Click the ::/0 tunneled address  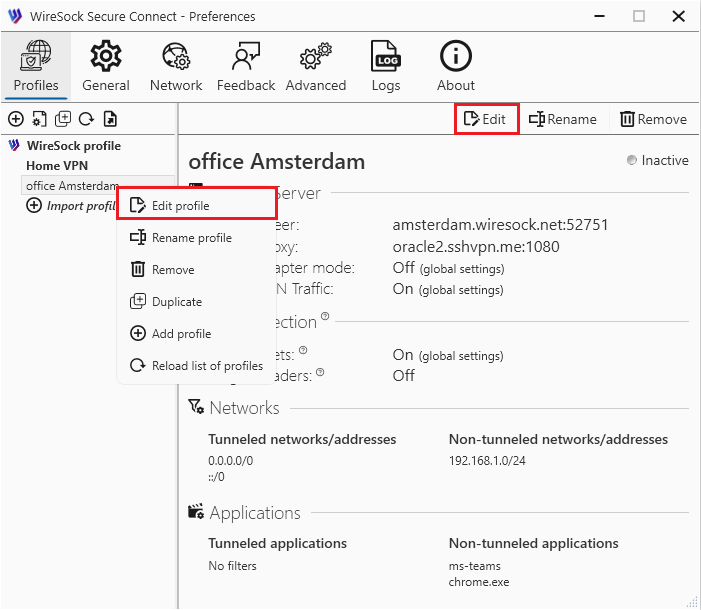point(216,477)
